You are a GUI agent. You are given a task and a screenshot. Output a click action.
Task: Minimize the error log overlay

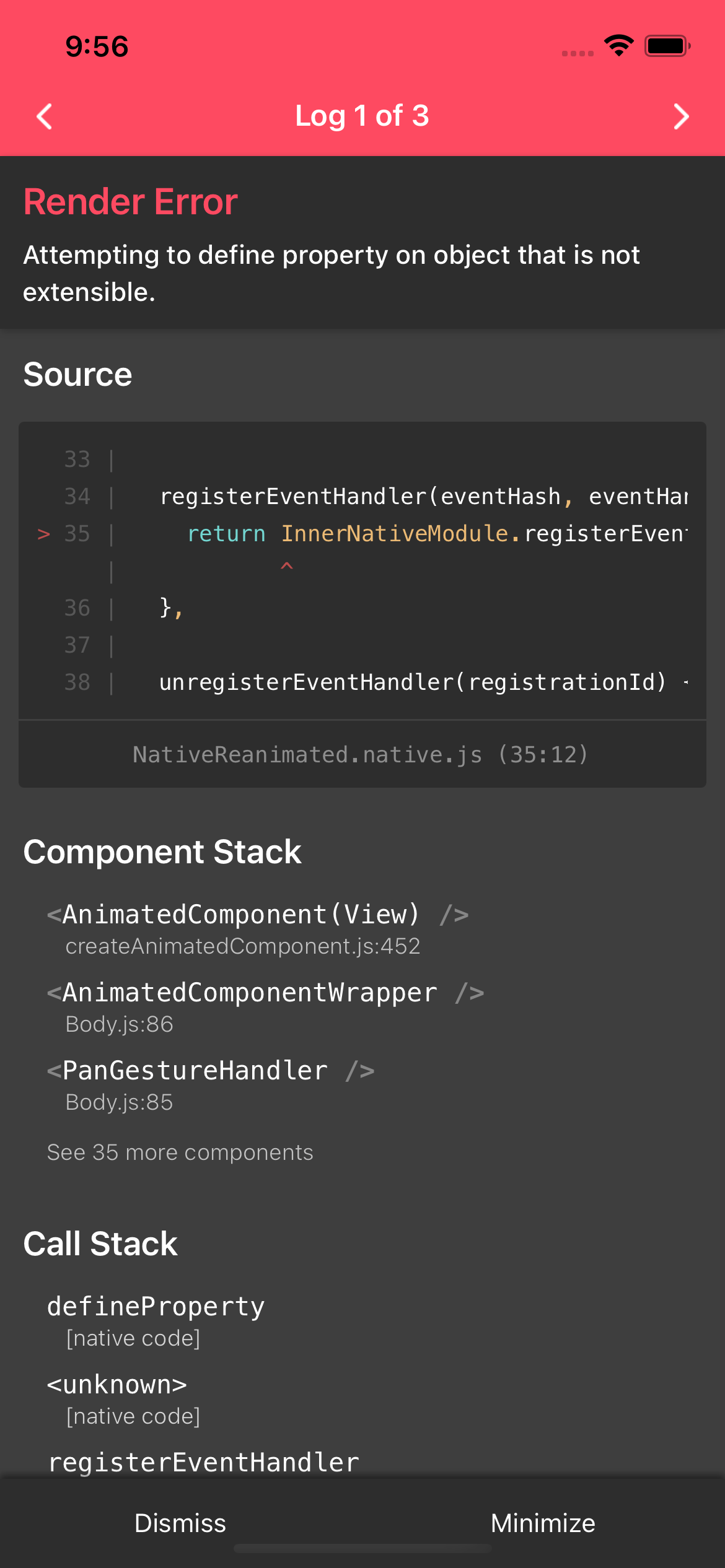coord(543,1523)
